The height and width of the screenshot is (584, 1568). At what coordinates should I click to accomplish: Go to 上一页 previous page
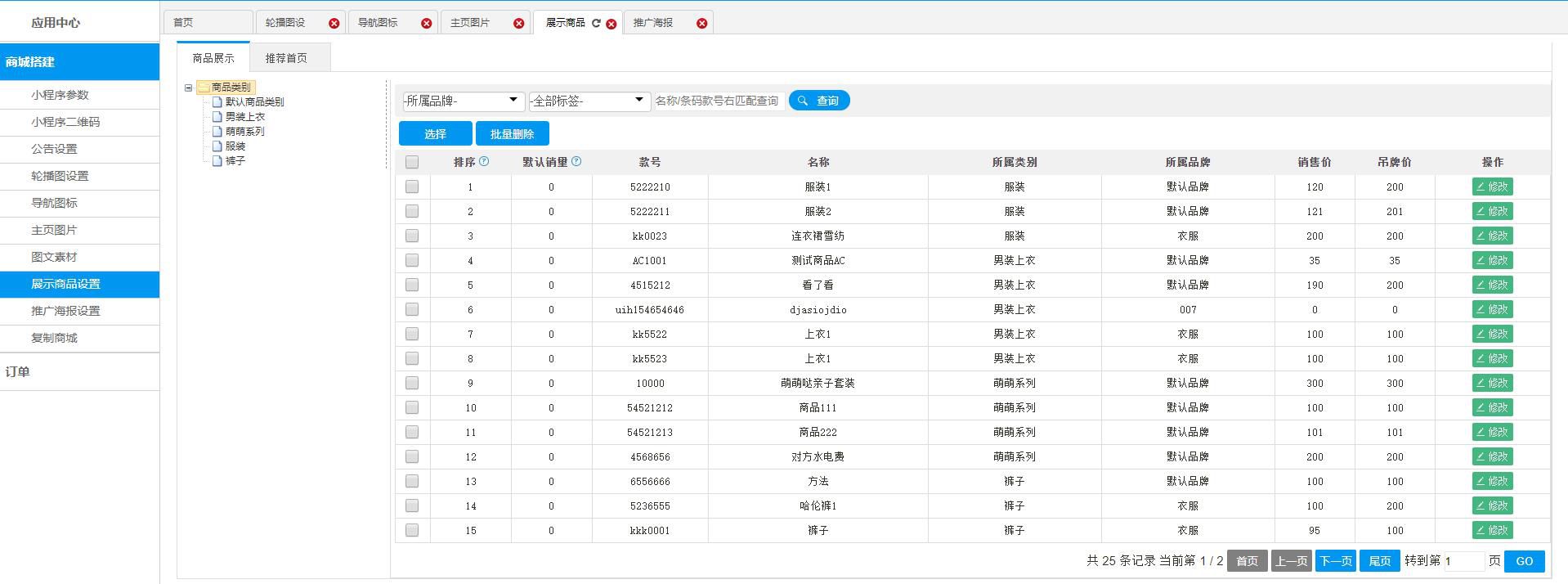click(1291, 561)
